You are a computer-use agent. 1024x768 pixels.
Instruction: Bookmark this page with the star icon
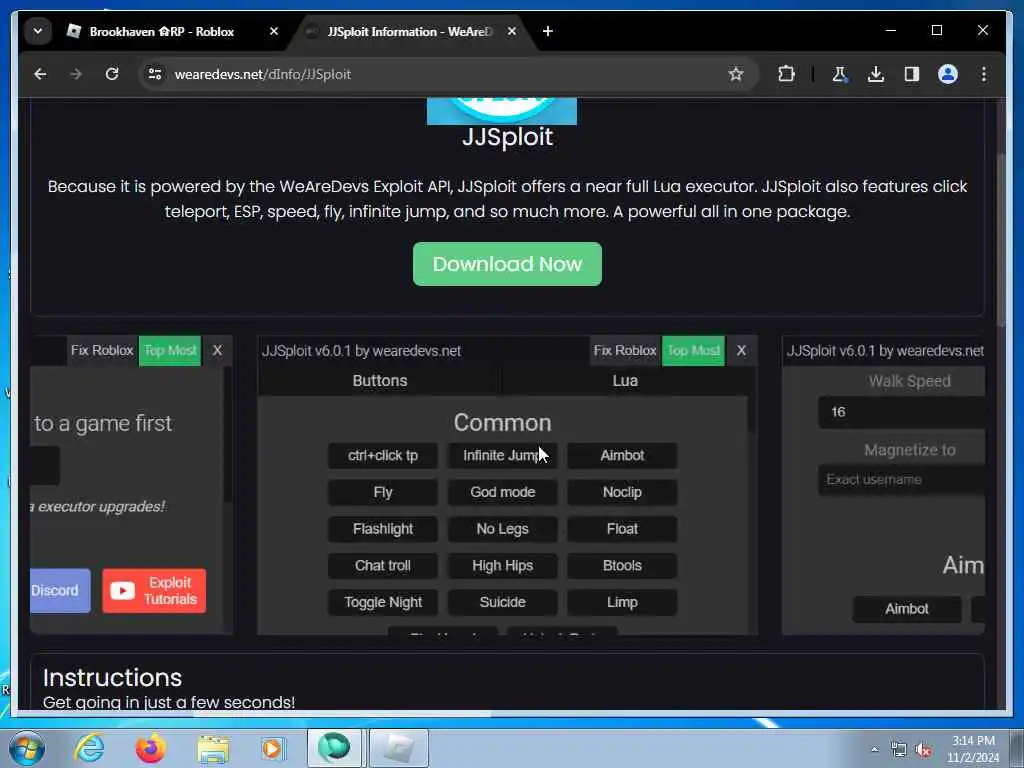click(x=736, y=74)
